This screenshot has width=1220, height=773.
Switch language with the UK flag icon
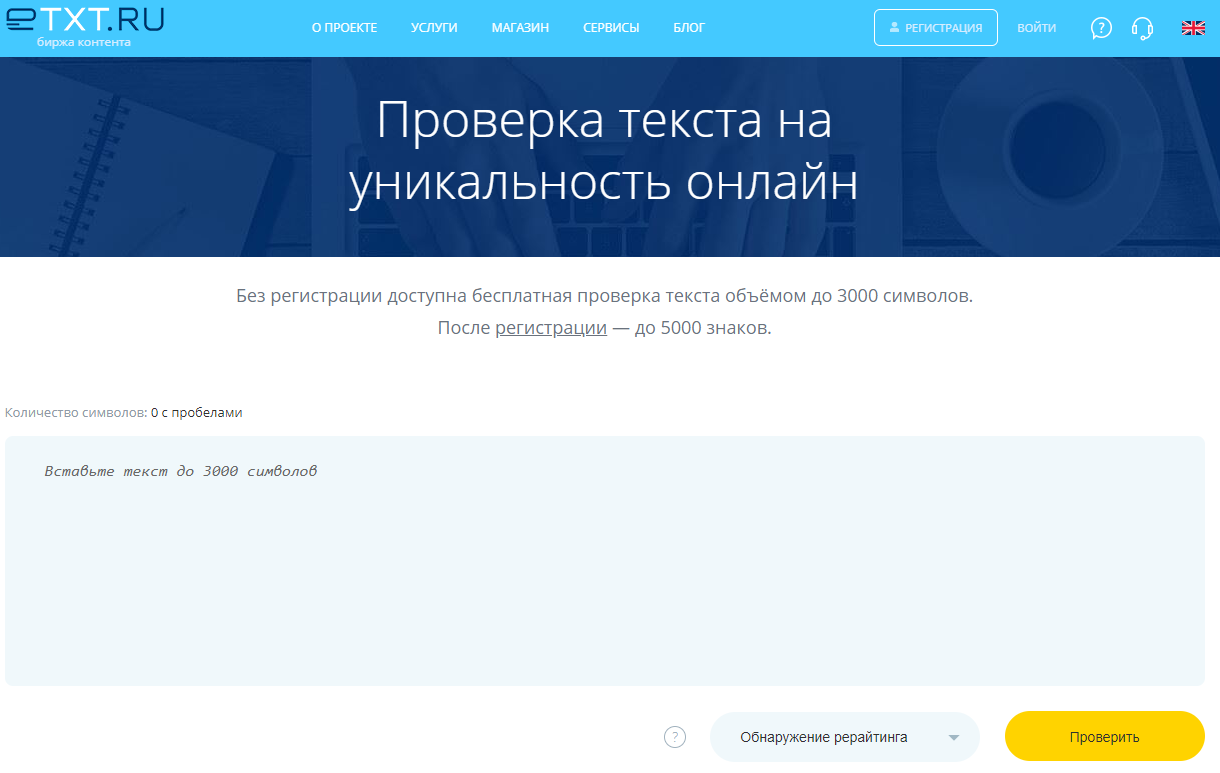pos(1193,28)
